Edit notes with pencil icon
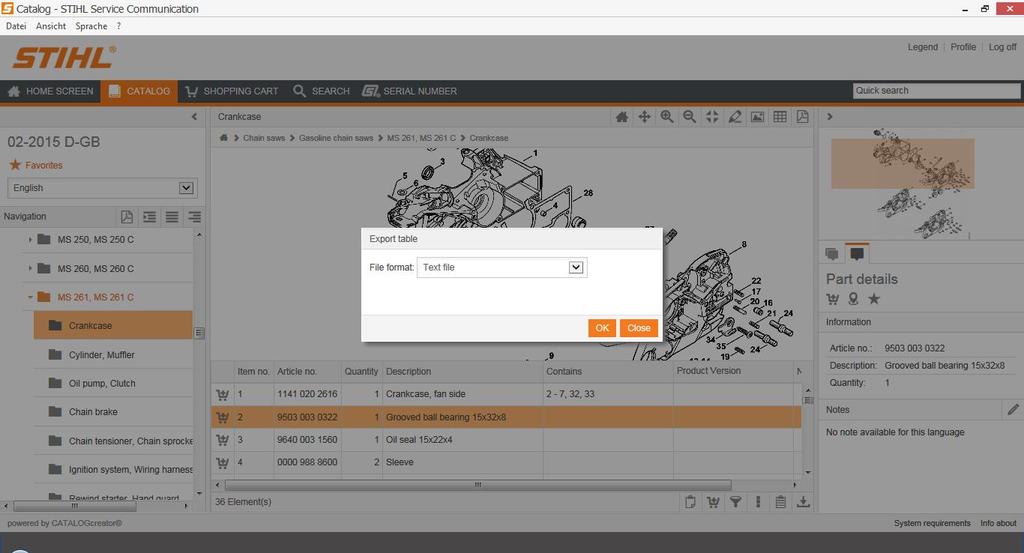The image size is (1024, 553). (1013, 409)
